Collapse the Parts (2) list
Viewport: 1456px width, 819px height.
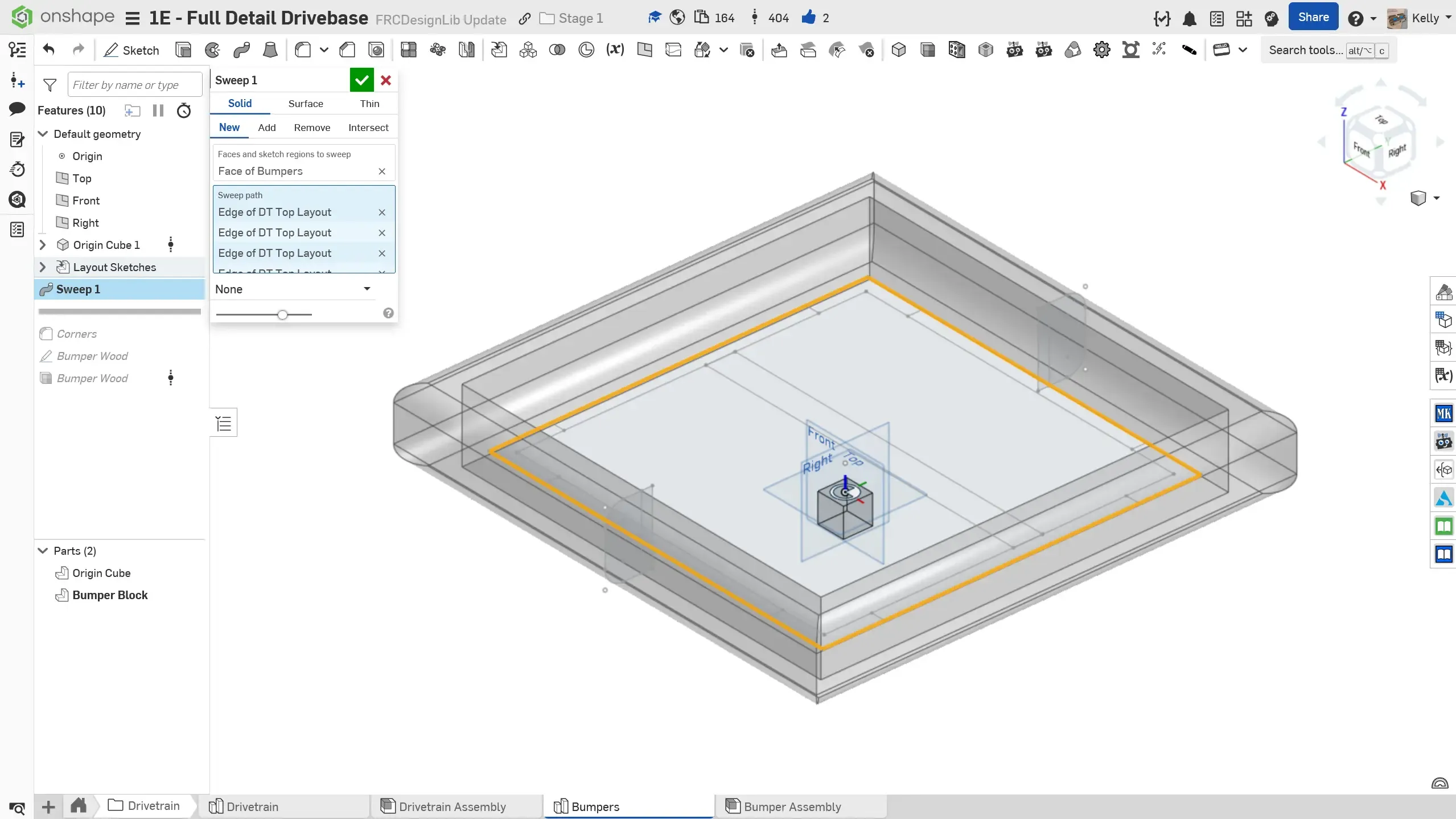click(43, 551)
